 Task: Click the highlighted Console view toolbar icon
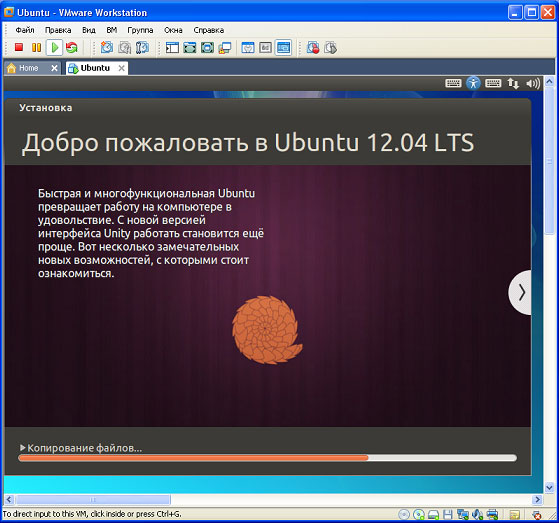283,47
